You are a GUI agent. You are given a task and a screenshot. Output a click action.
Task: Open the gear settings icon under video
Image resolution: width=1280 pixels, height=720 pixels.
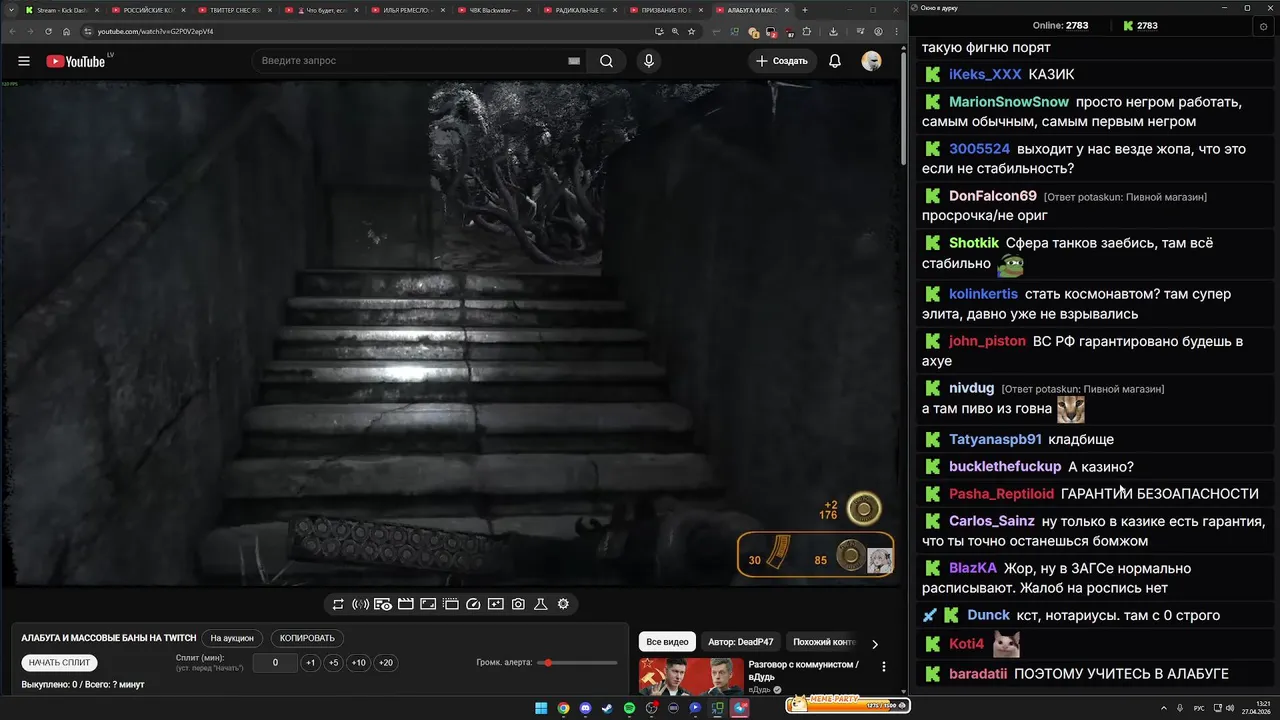[x=563, y=604]
